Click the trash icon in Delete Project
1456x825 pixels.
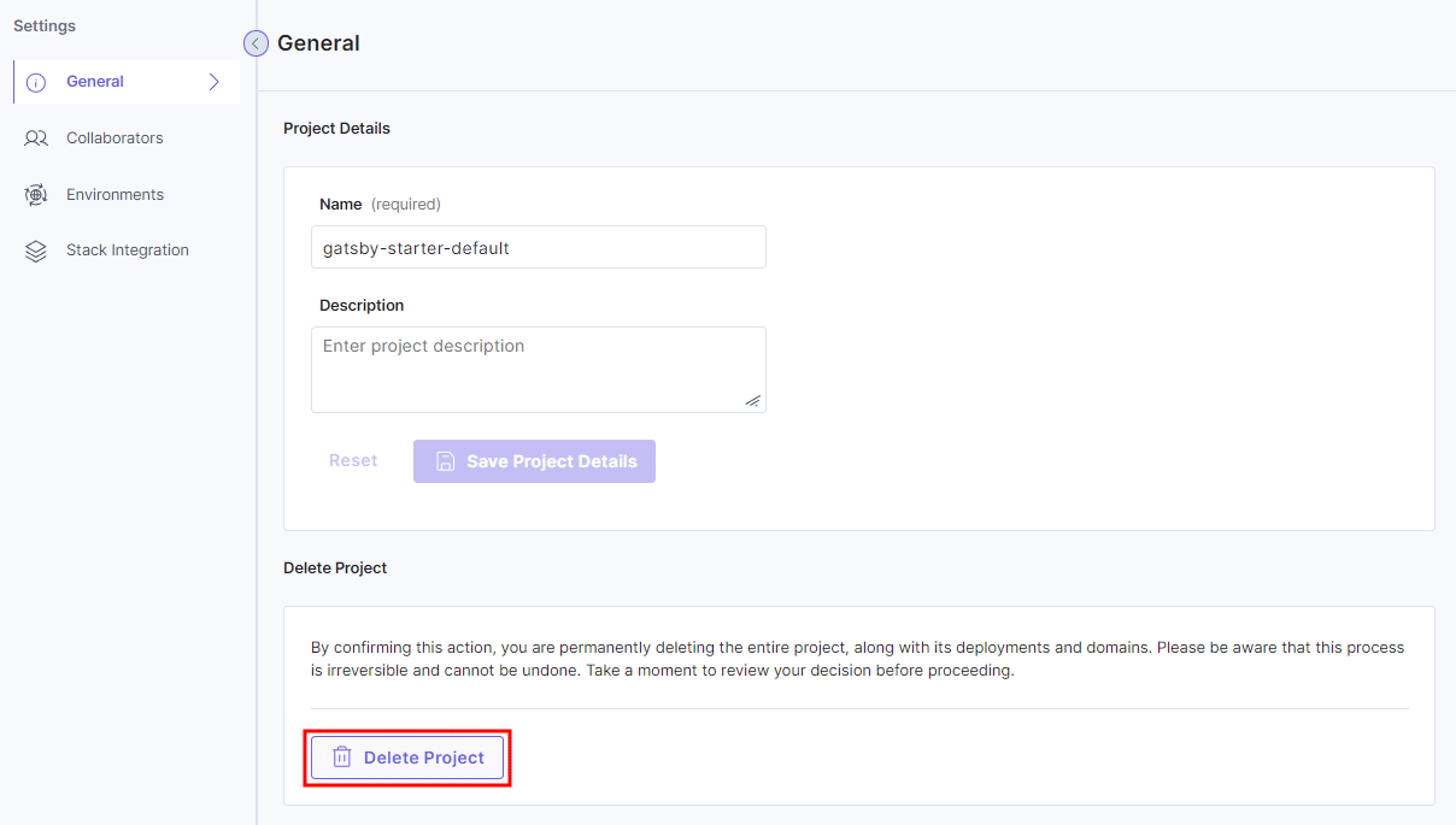[342, 757]
